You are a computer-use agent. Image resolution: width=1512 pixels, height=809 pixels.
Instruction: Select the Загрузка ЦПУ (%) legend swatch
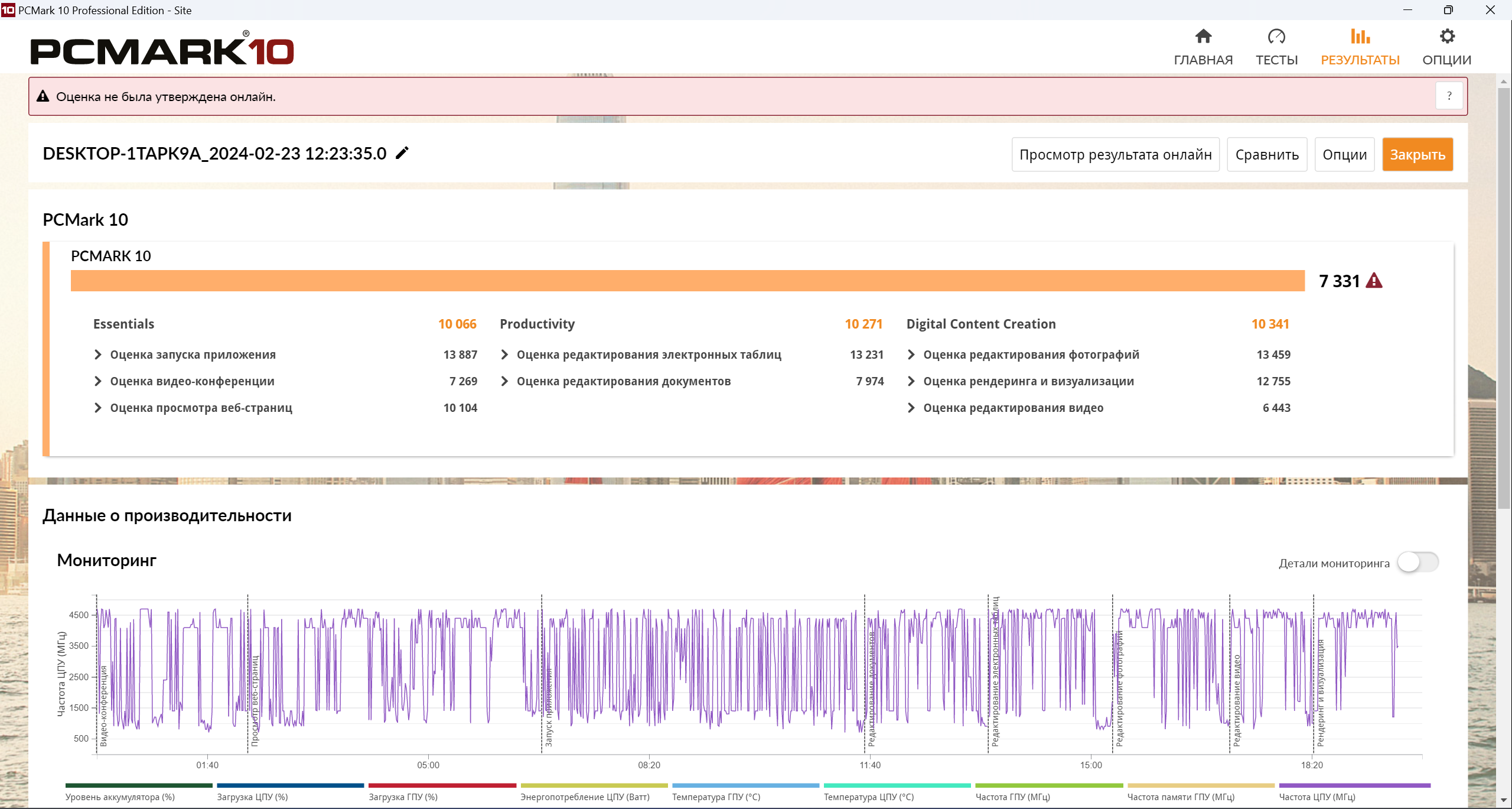[291, 785]
